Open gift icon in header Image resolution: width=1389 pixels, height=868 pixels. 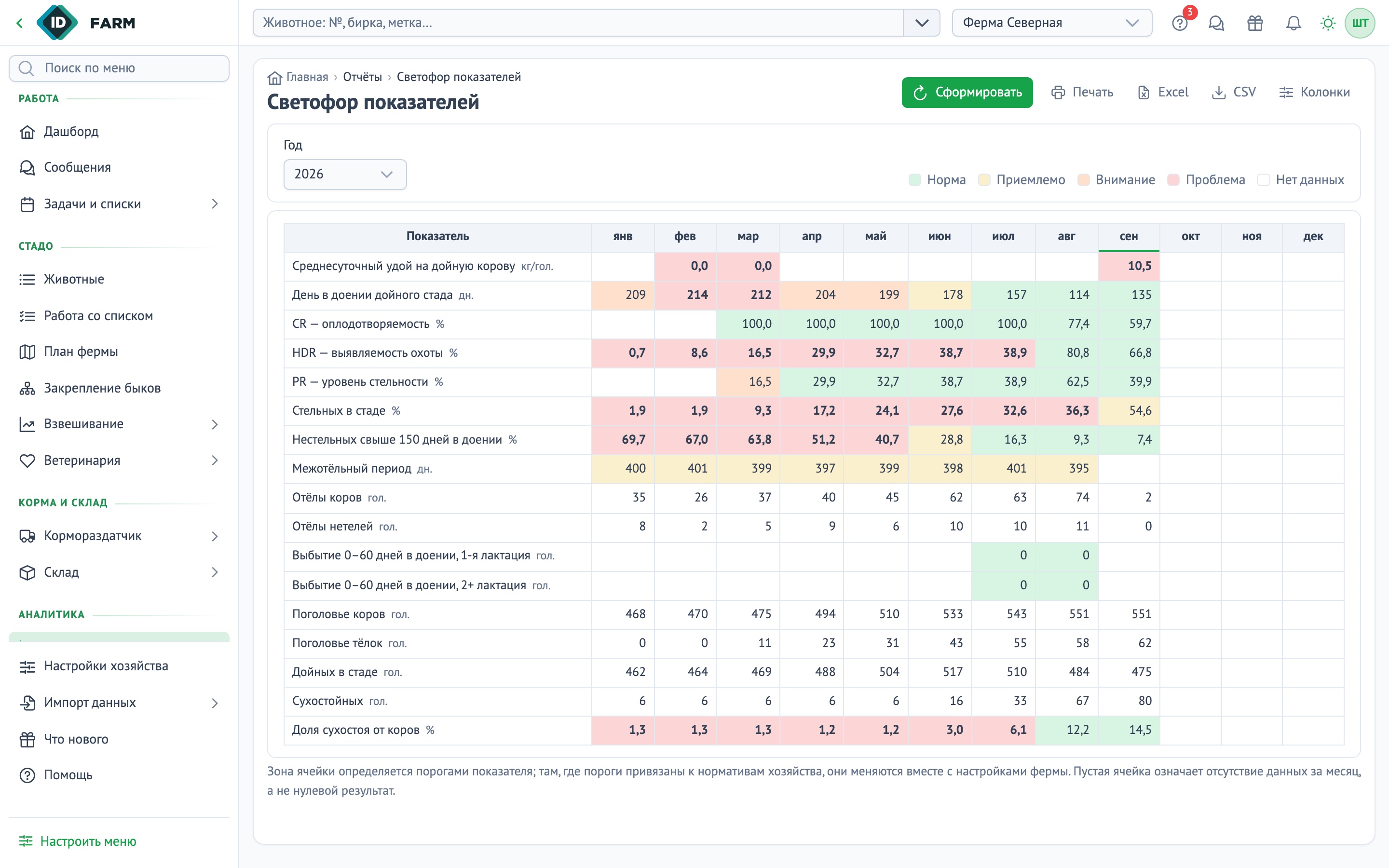pos(1255,23)
